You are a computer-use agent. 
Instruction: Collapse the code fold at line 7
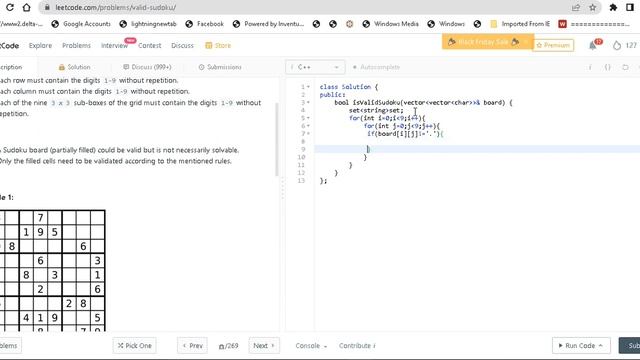(309, 133)
